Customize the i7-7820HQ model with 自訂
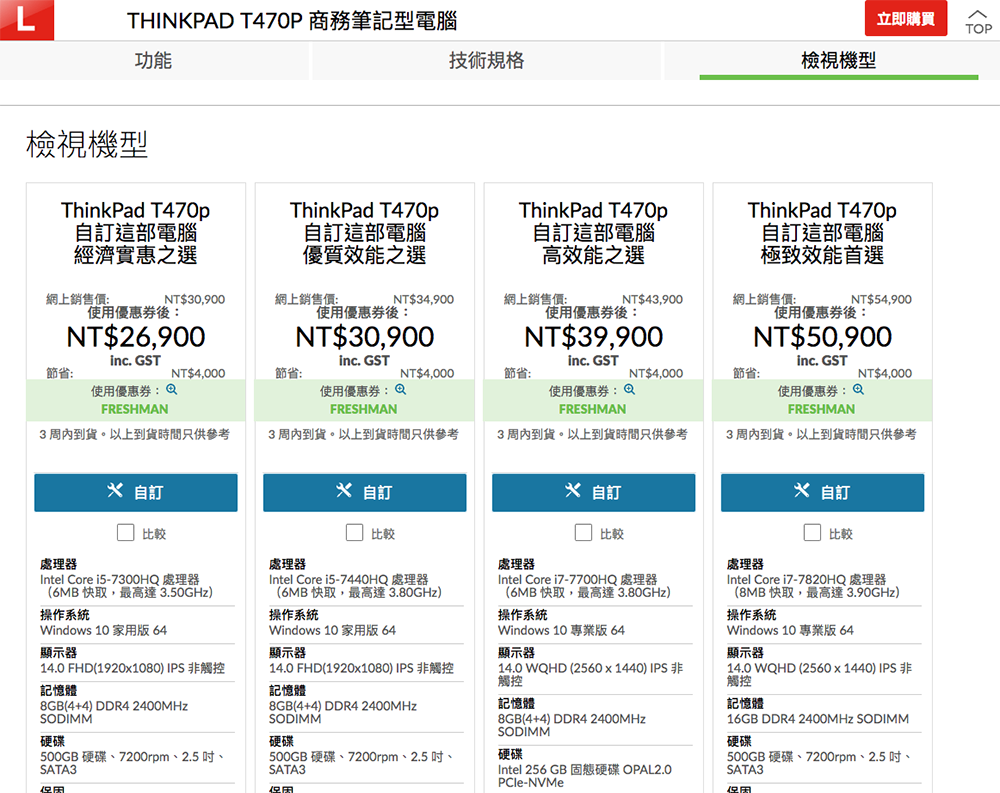The width and height of the screenshot is (1000, 793). pos(823,492)
